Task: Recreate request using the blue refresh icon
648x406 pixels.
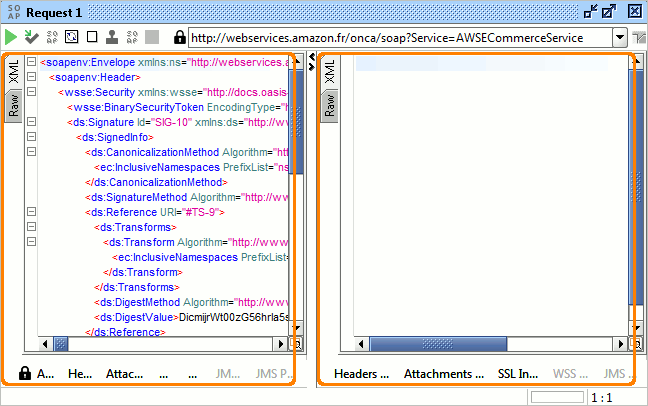Action: [x=71, y=37]
